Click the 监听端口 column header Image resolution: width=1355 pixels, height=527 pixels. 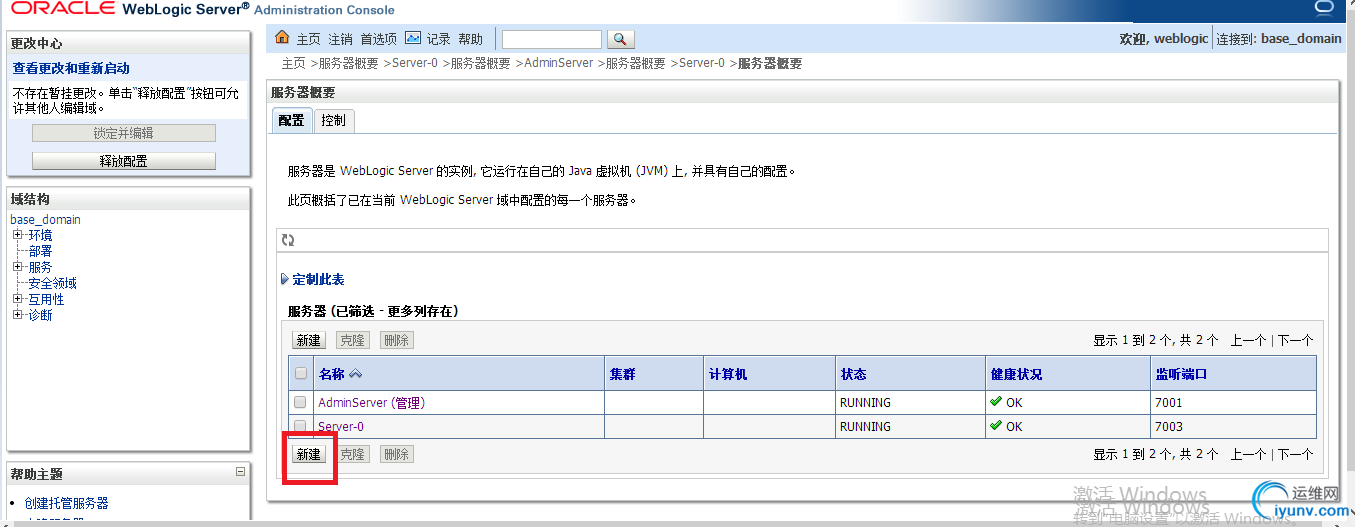click(1181, 374)
